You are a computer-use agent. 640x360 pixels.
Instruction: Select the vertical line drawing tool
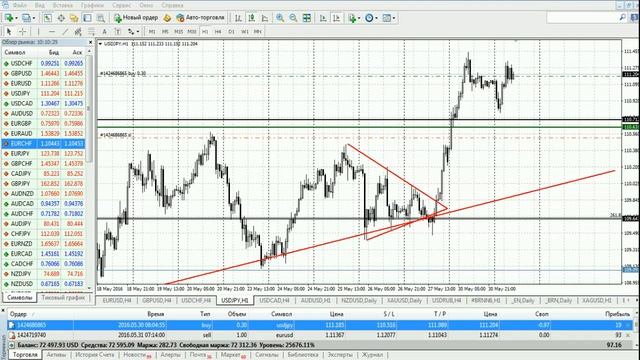coord(38,31)
